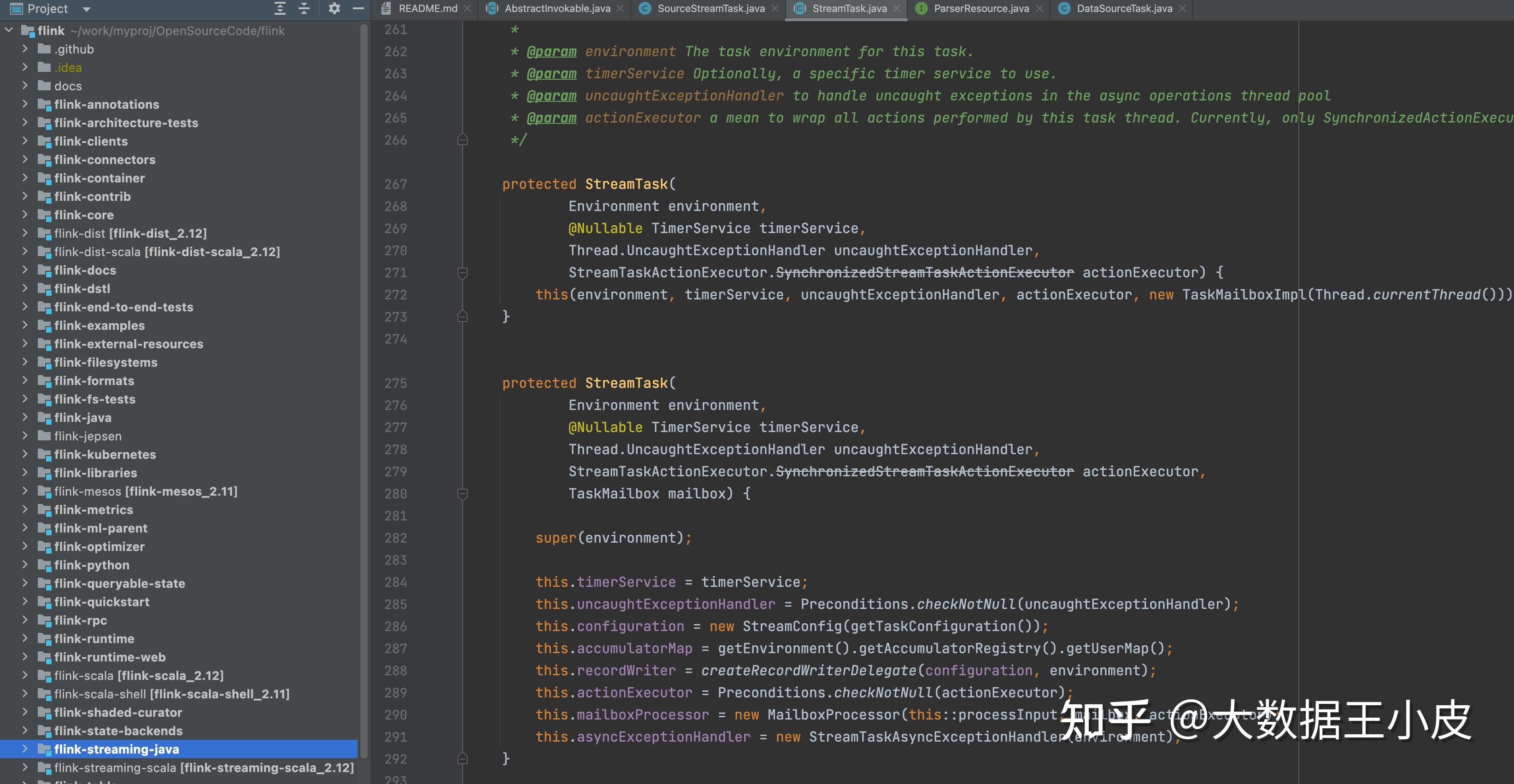Open the Project view dropdown
The height and width of the screenshot is (784, 1514).
[x=87, y=9]
